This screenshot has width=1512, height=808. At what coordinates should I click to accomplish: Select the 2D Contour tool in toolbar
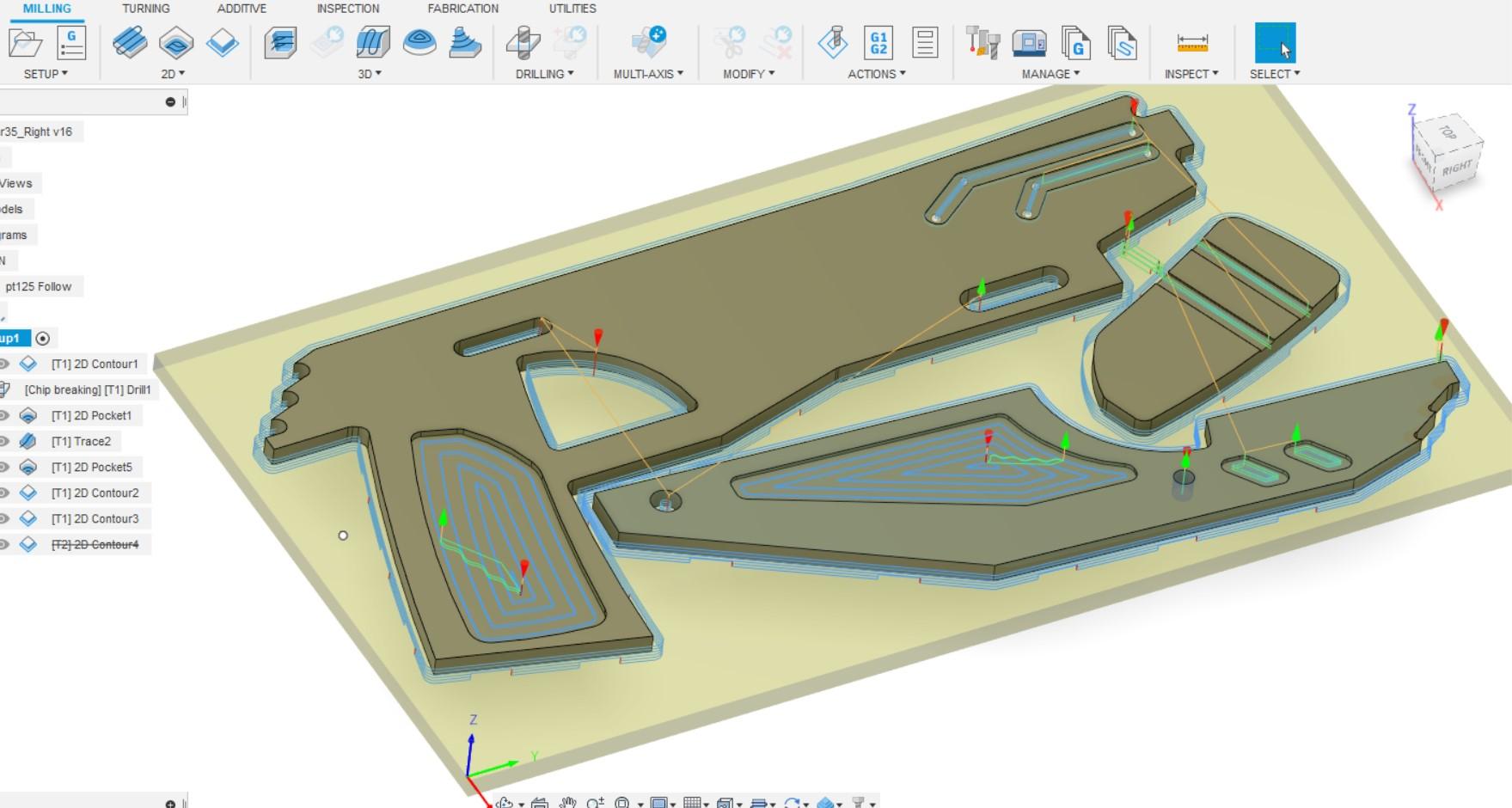tap(223, 42)
